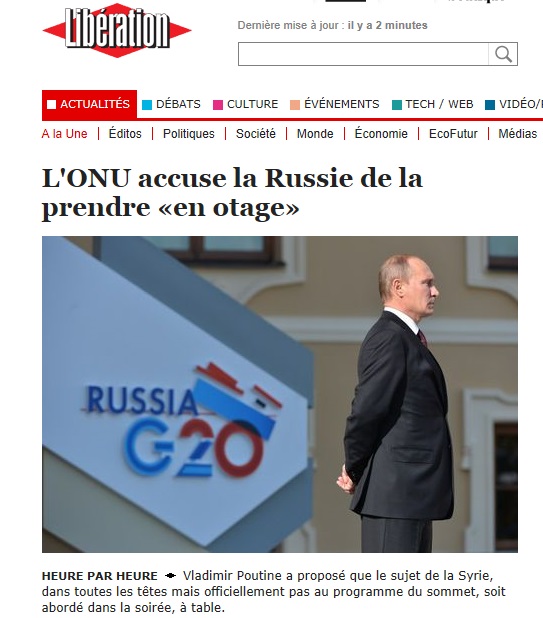Viewport: 543px width, 618px height.
Task: Switch to the Culture section
Action: point(252,104)
